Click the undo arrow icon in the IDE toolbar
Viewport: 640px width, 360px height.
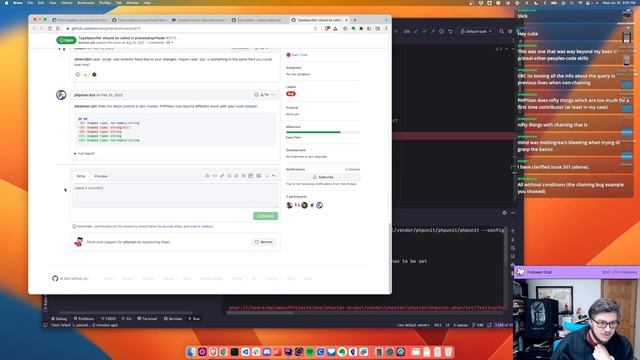(x=450, y=31)
